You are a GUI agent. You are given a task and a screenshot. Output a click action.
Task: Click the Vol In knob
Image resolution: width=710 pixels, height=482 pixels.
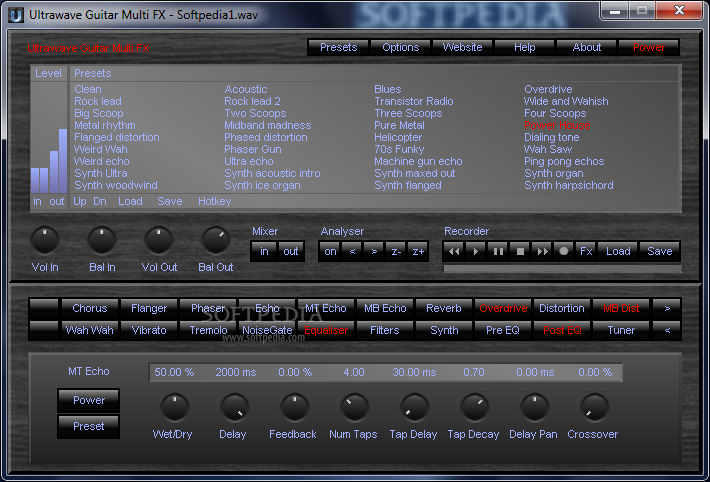[x=45, y=239]
